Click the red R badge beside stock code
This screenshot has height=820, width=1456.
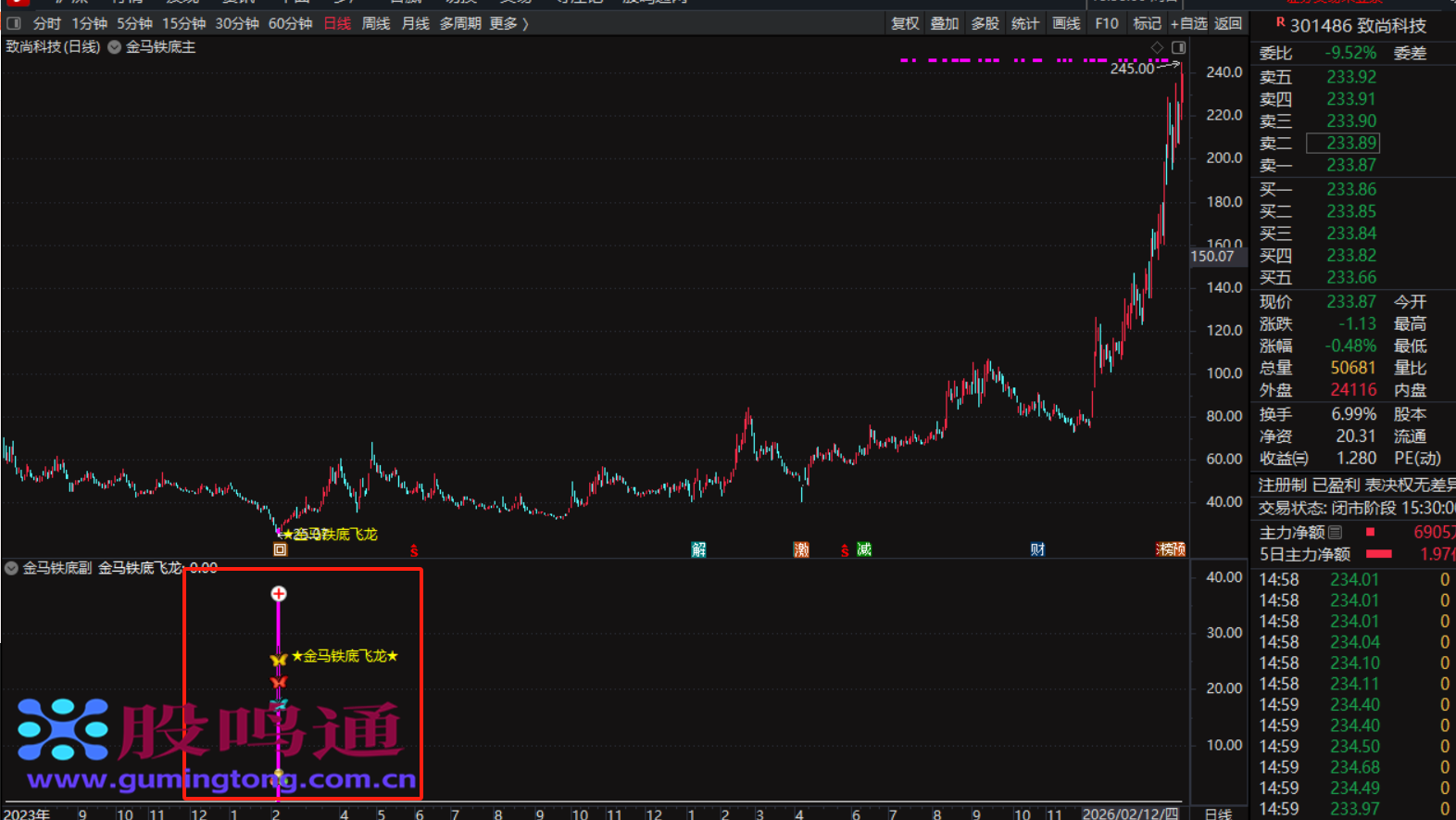(1280, 22)
